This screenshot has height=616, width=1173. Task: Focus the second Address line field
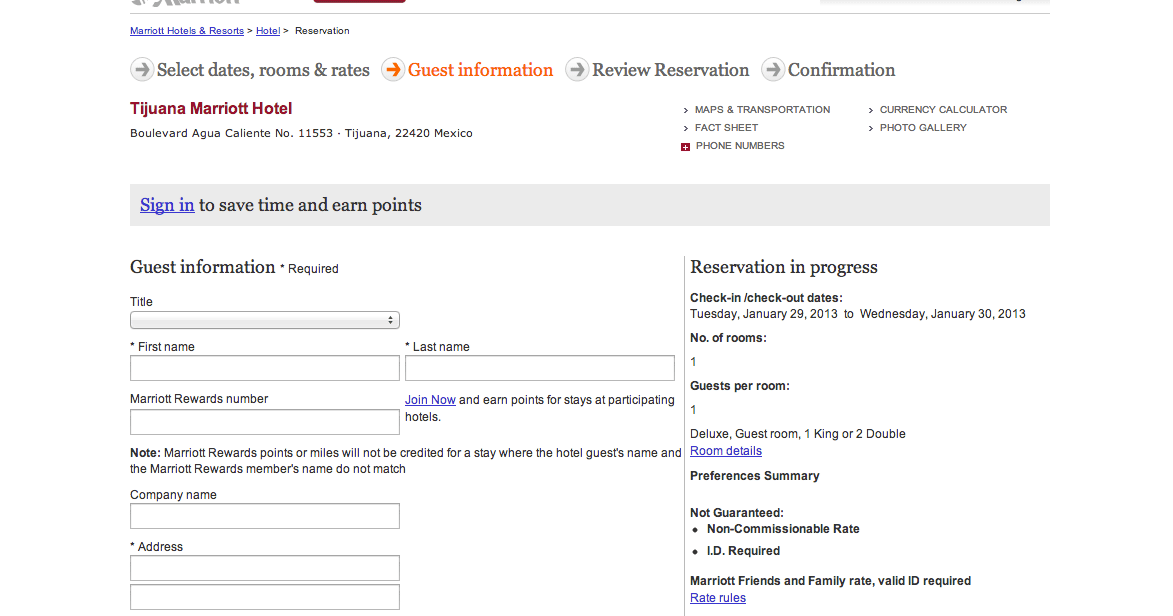265,597
